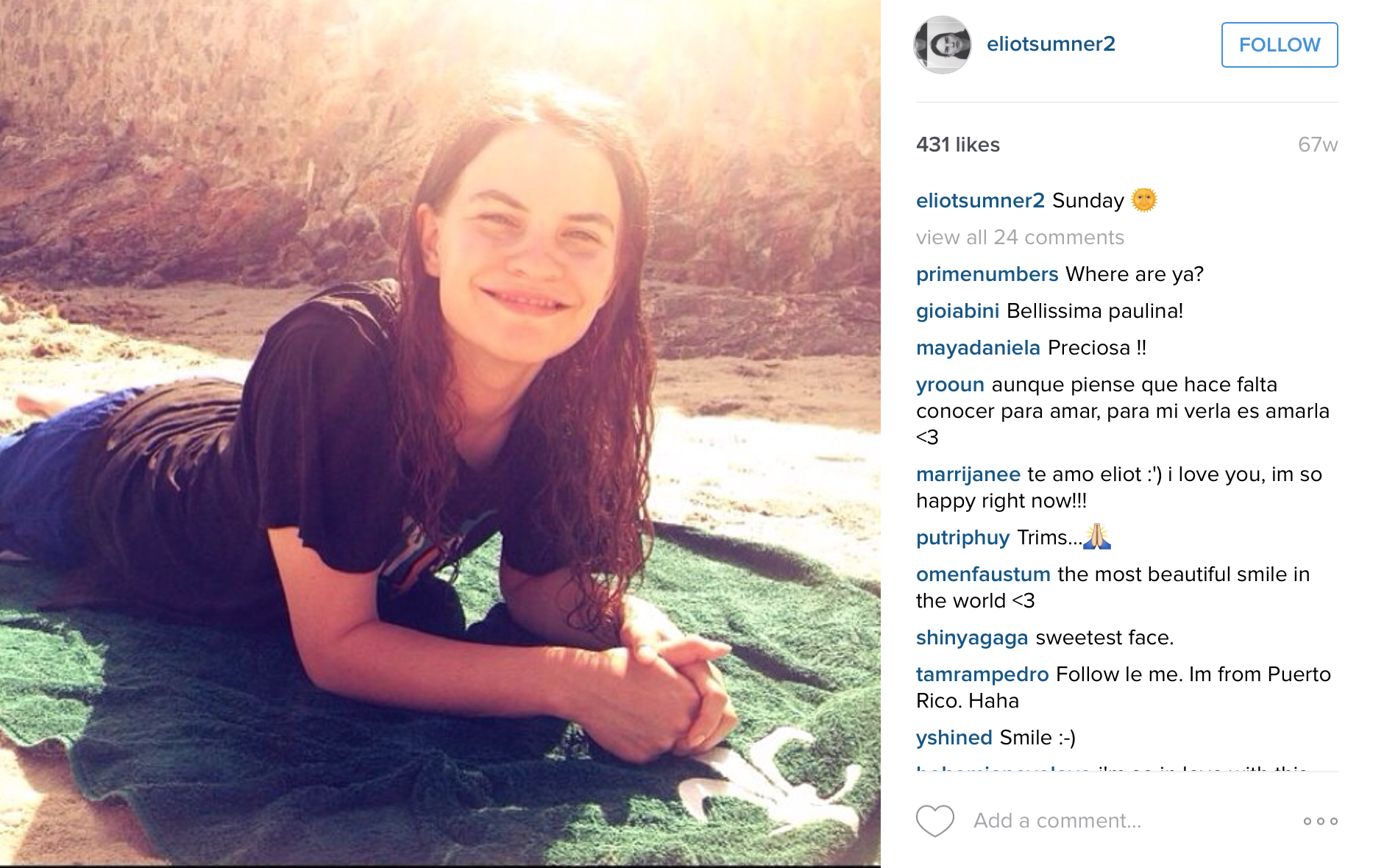Visit primenumbers commenter profile
This screenshot has width=1373, height=868.
point(987,274)
